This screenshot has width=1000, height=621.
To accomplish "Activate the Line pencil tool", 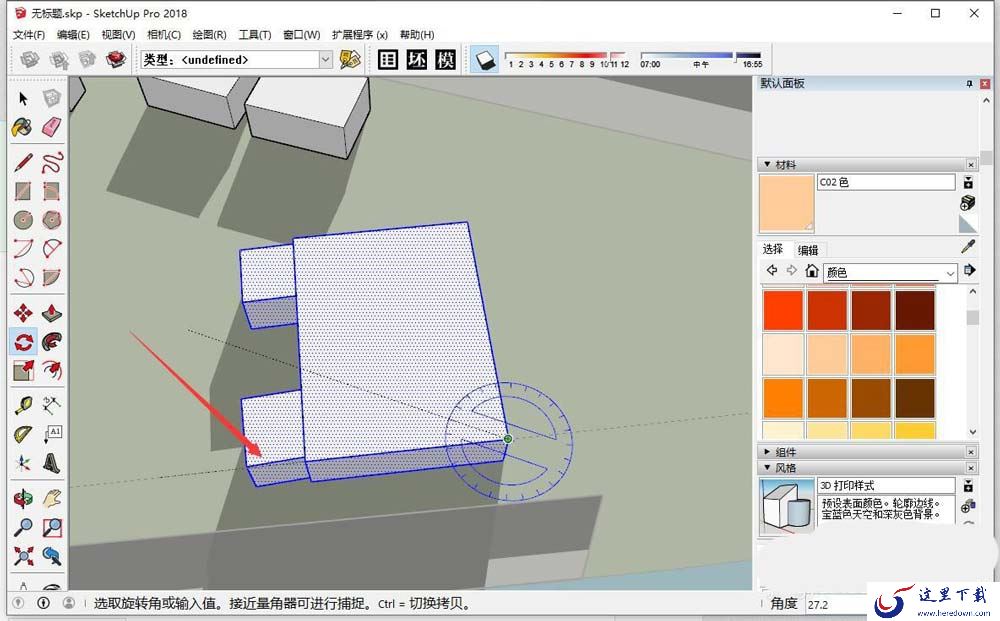I will point(24,163).
